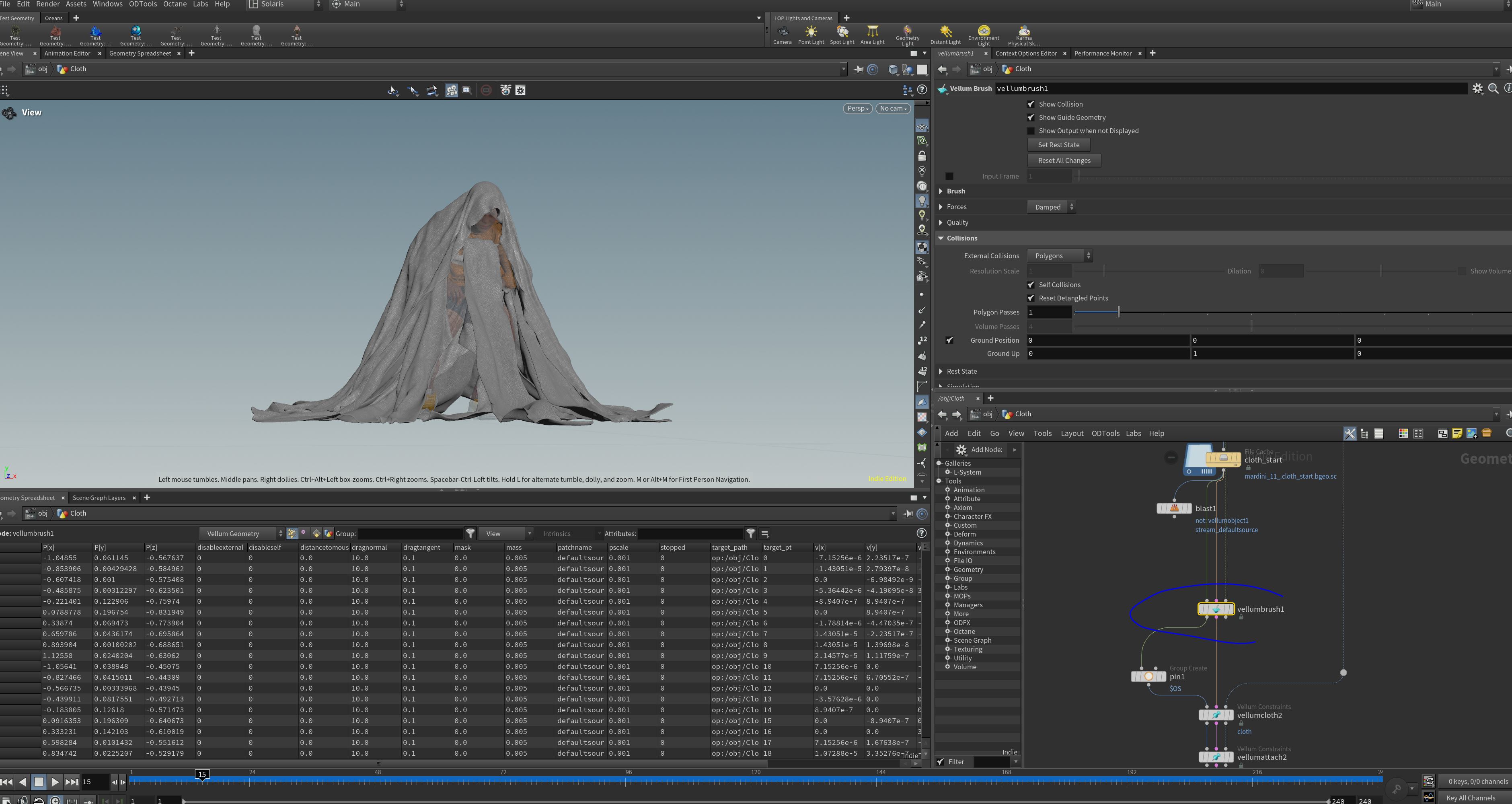The width and height of the screenshot is (1512, 804).
Task: Add an Environment Light from shelf
Action: [x=984, y=35]
